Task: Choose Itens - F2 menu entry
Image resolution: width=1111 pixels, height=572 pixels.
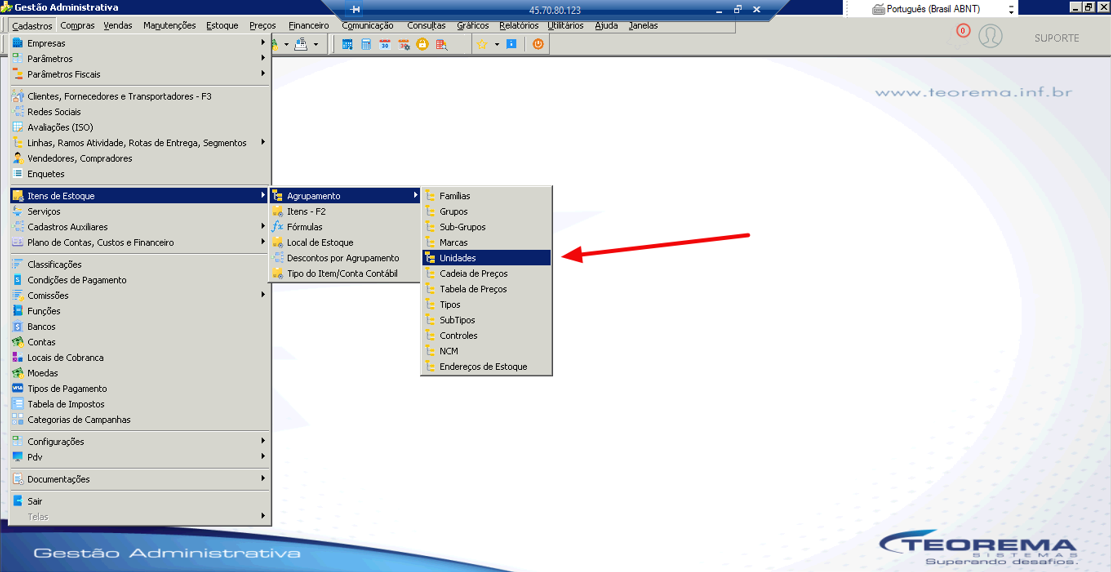Action: click(345, 211)
